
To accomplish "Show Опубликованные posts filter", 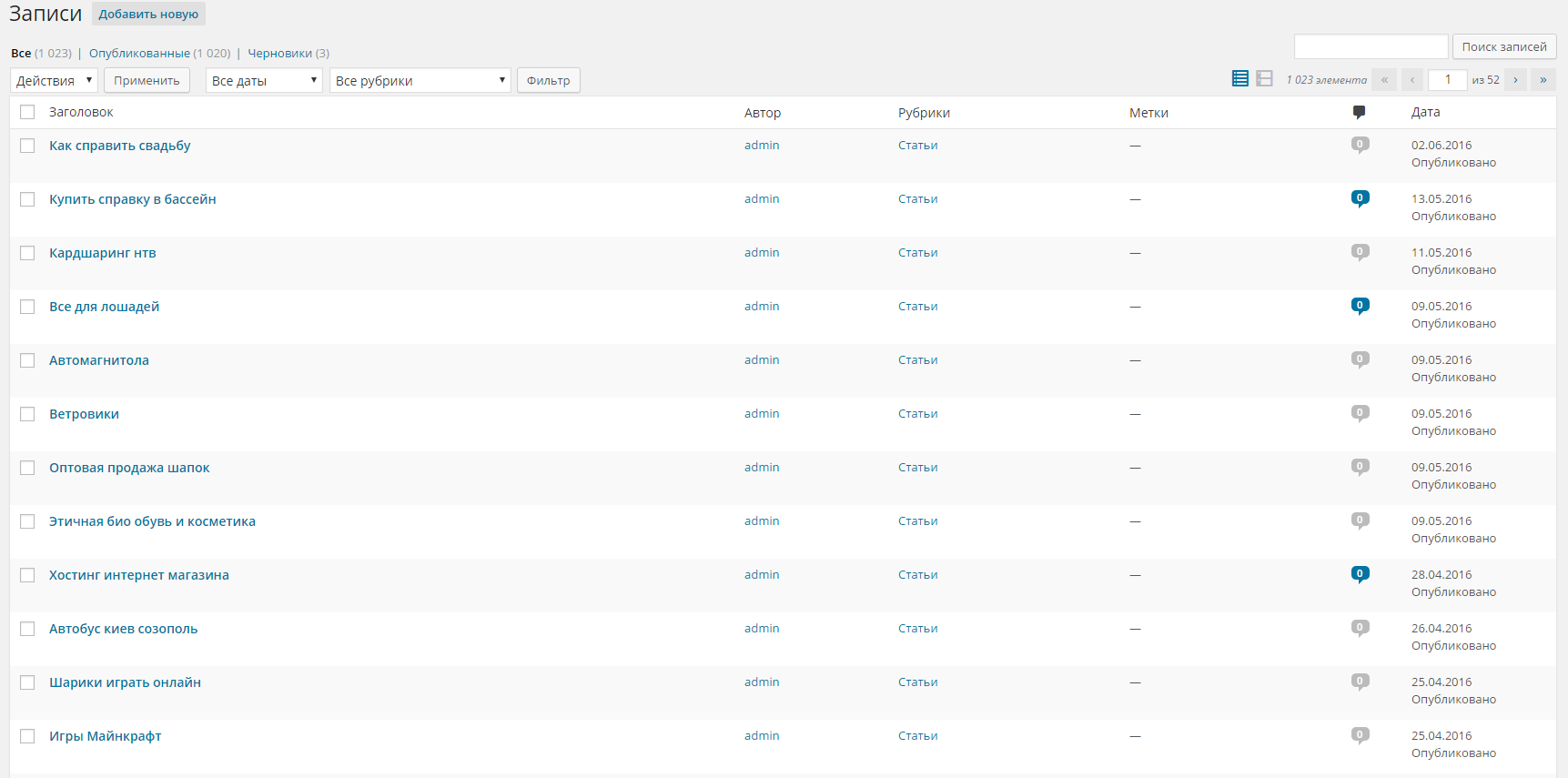I will click(x=139, y=54).
